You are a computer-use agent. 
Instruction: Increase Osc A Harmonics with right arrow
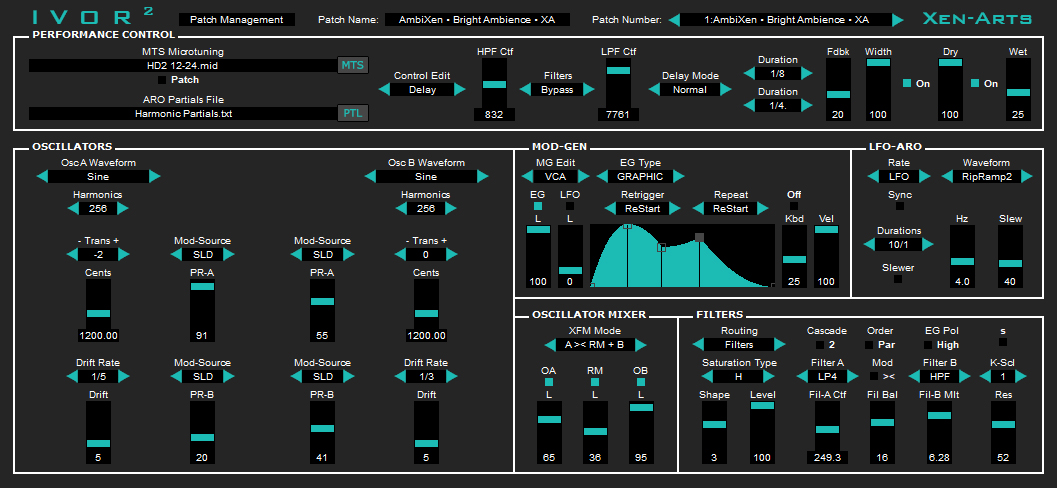pos(123,209)
